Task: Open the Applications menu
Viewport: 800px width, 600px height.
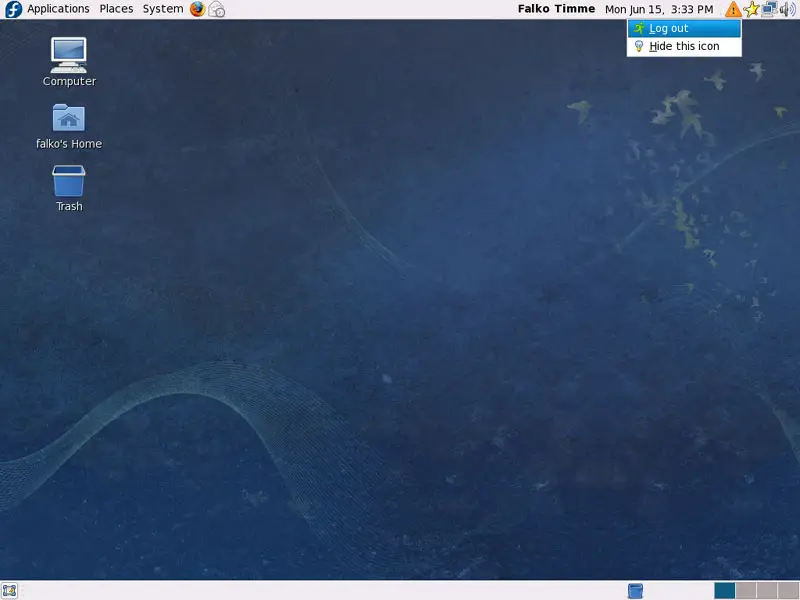Action: [x=58, y=9]
